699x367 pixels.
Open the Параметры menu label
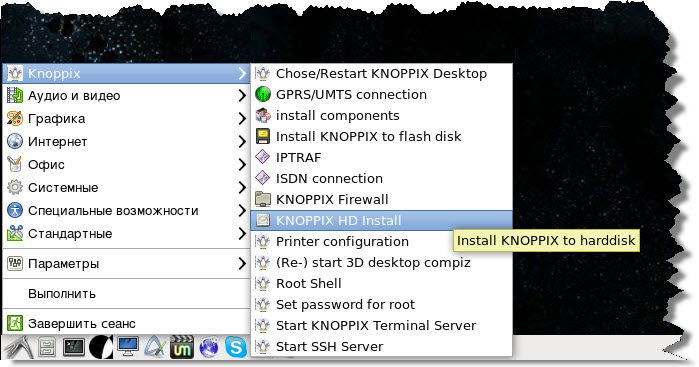pyautogui.click(x=63, y=264)
